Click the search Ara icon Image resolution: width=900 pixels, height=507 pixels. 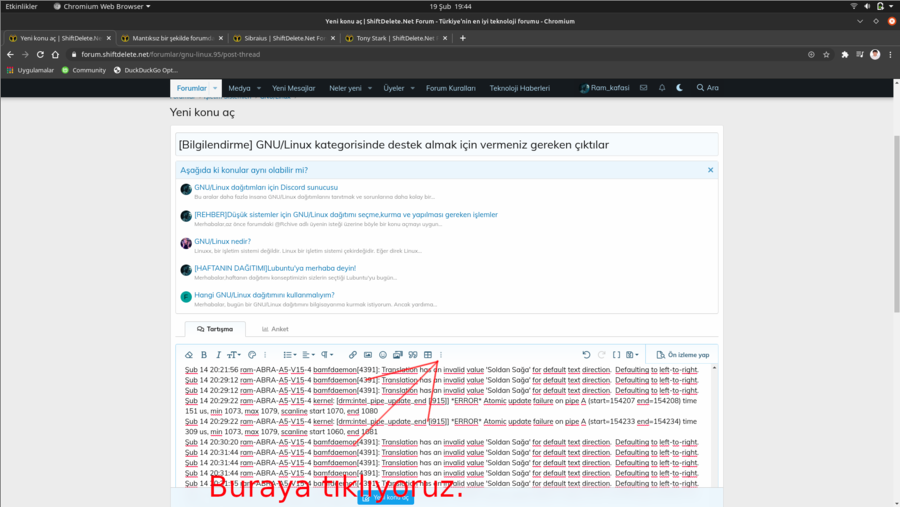click(x=708, y=88)
